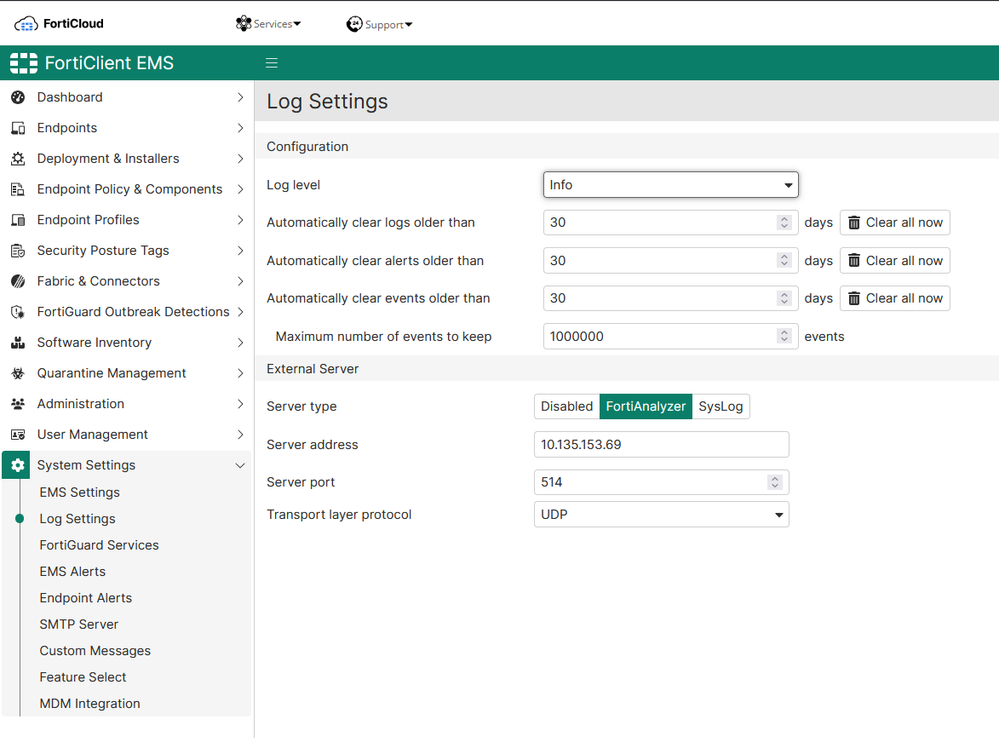The image size is (999, 738).
Task: Click trash icon in events Clear all now
Action: coord(854,298)
